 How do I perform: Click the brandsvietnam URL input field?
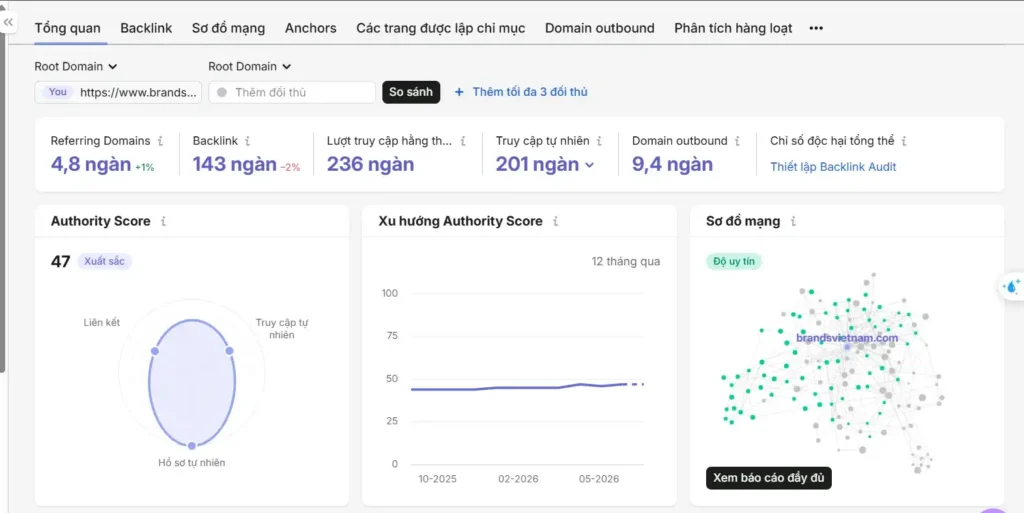click(118, 92)
